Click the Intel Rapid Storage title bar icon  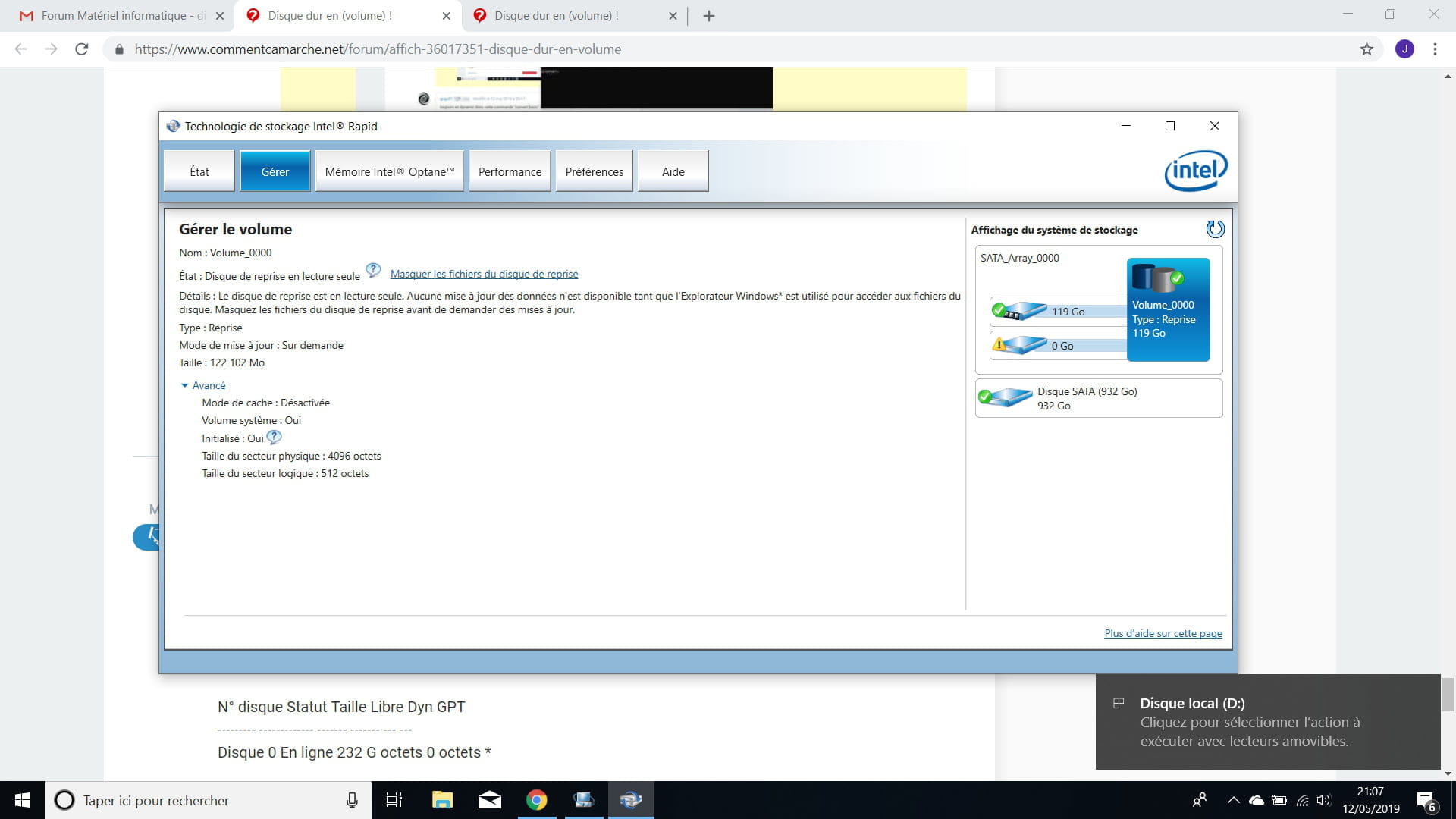[x=174, y=126]
